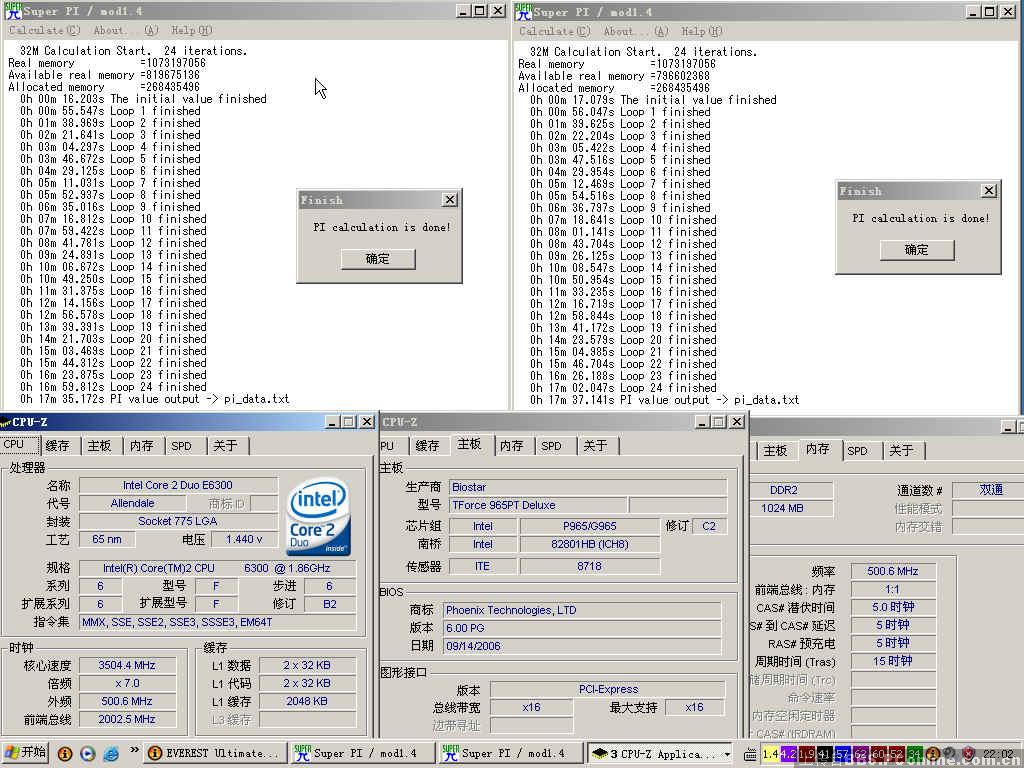1024x768 pixels.
Task: Click the CPU-Z chip icon in left window title
Action: [6, 423]
